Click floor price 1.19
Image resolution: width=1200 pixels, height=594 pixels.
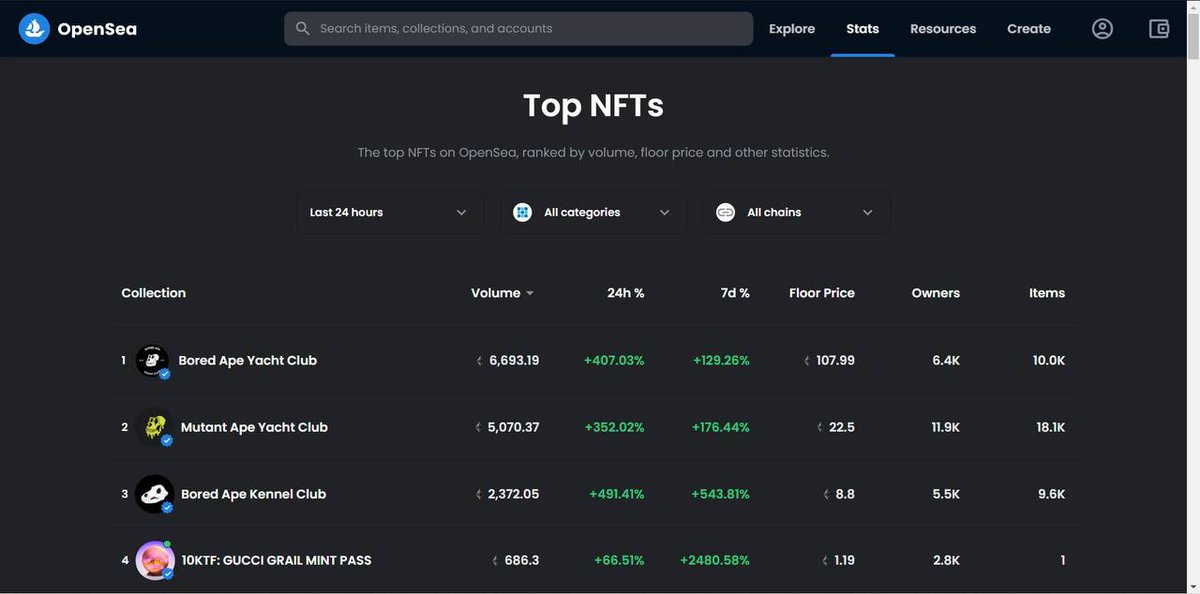[844, 560]
